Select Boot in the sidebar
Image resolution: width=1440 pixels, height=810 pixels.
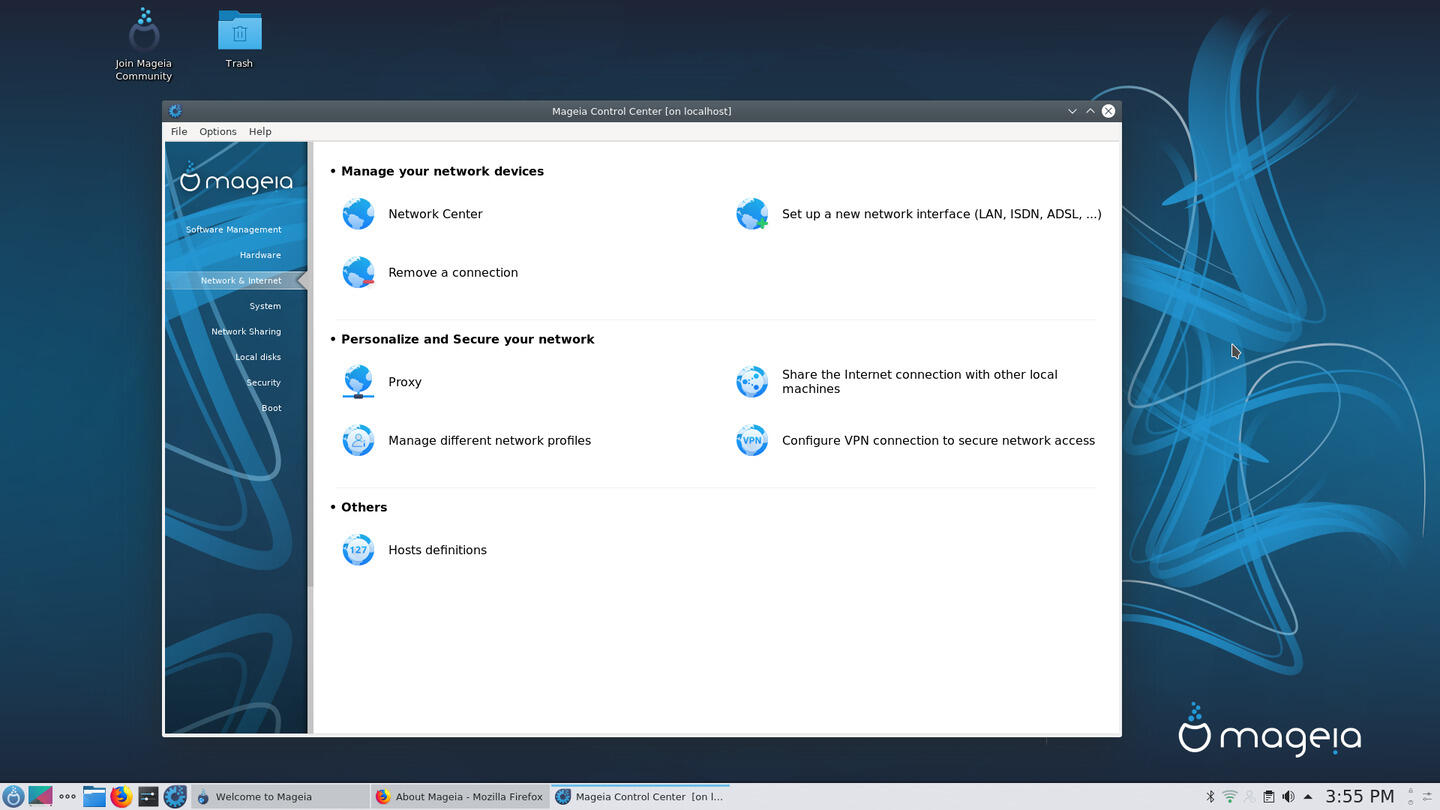272,408
